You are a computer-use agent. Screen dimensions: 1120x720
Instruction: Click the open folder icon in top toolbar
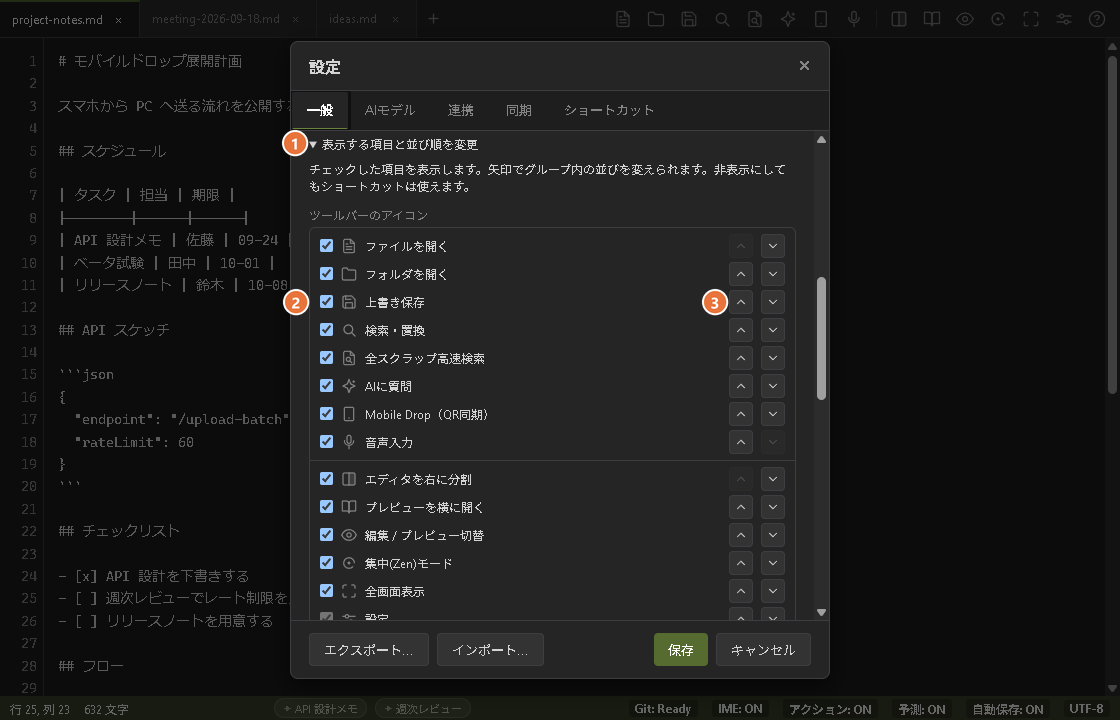pos(656,19)
